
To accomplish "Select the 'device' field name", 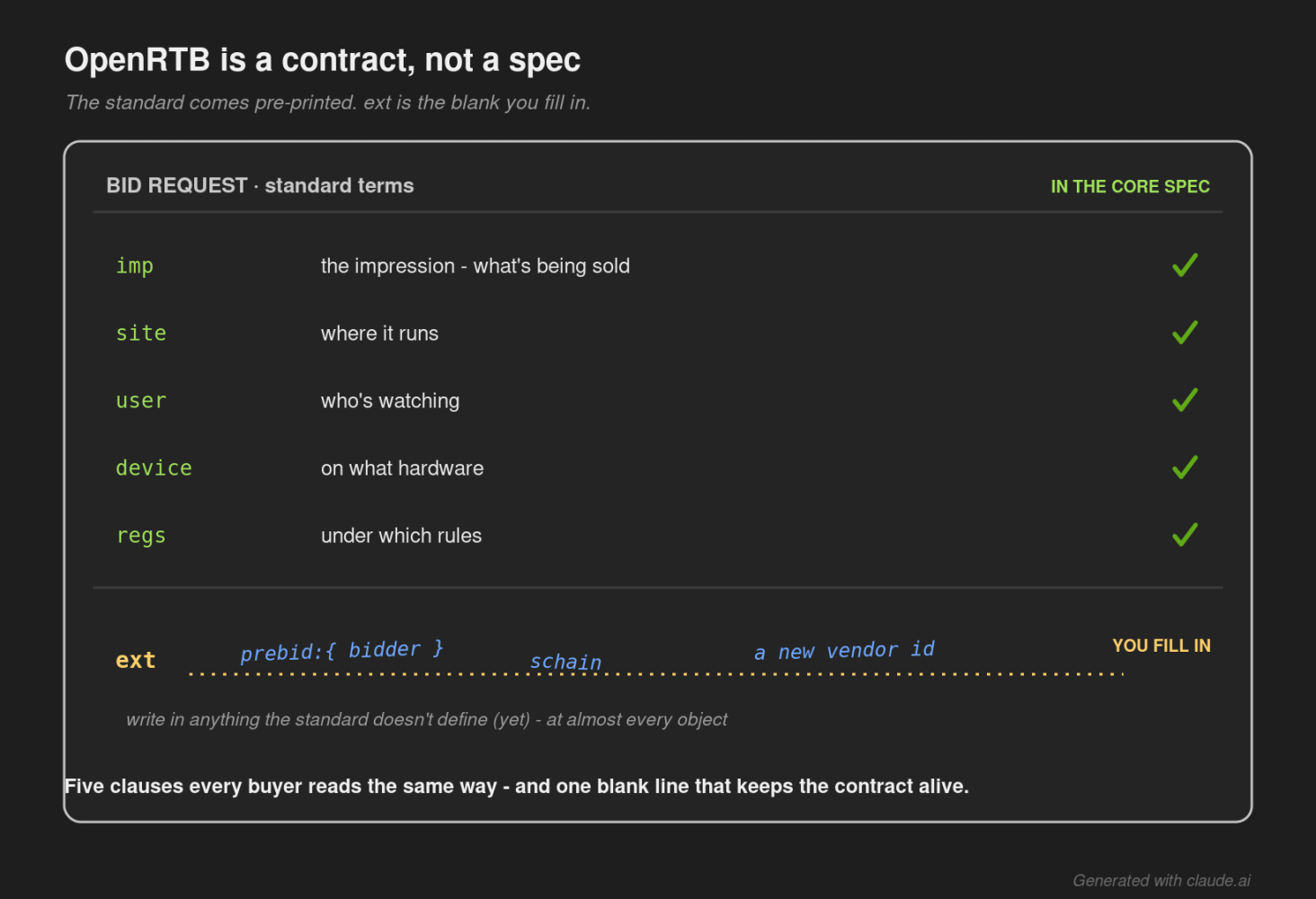I will [x=154, y=467].
